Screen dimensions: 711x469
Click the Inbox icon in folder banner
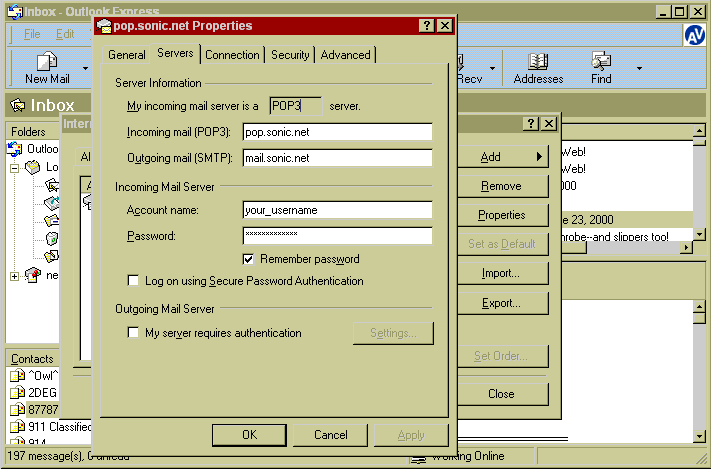coord(18,105)
